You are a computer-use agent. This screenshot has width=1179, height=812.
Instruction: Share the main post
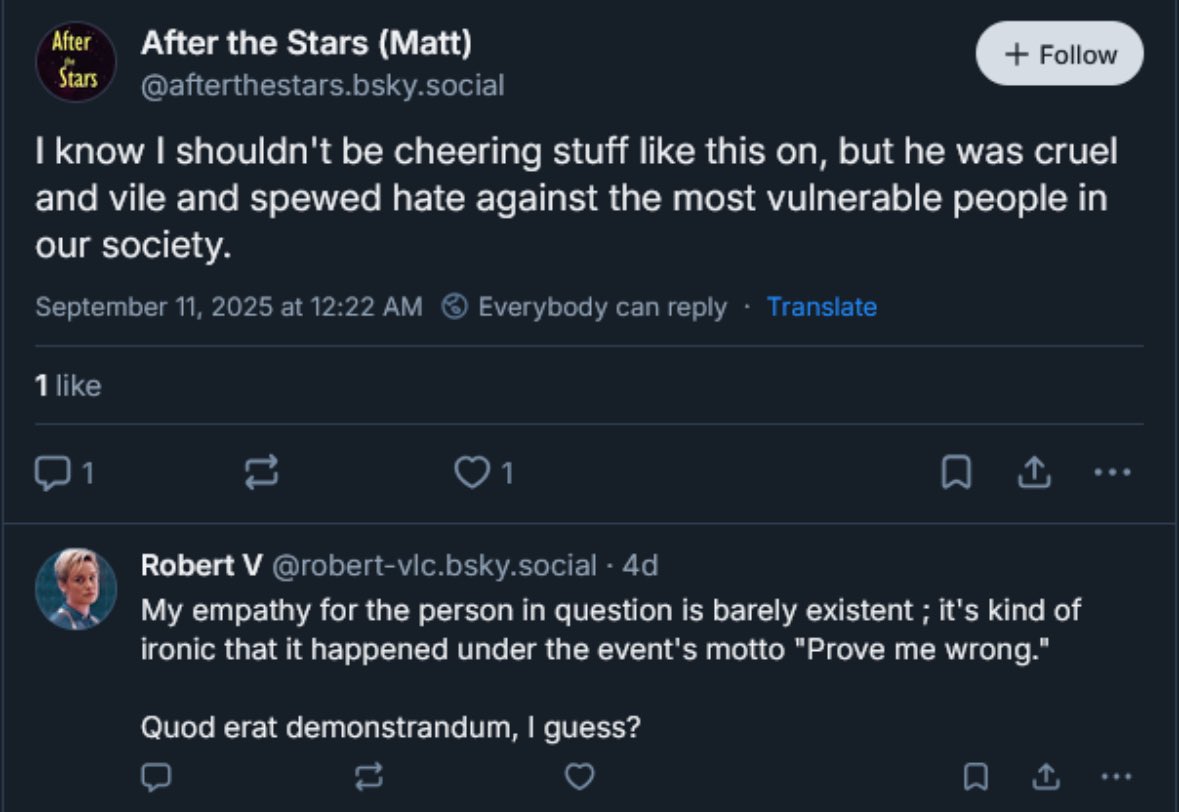click(1034, 473)
